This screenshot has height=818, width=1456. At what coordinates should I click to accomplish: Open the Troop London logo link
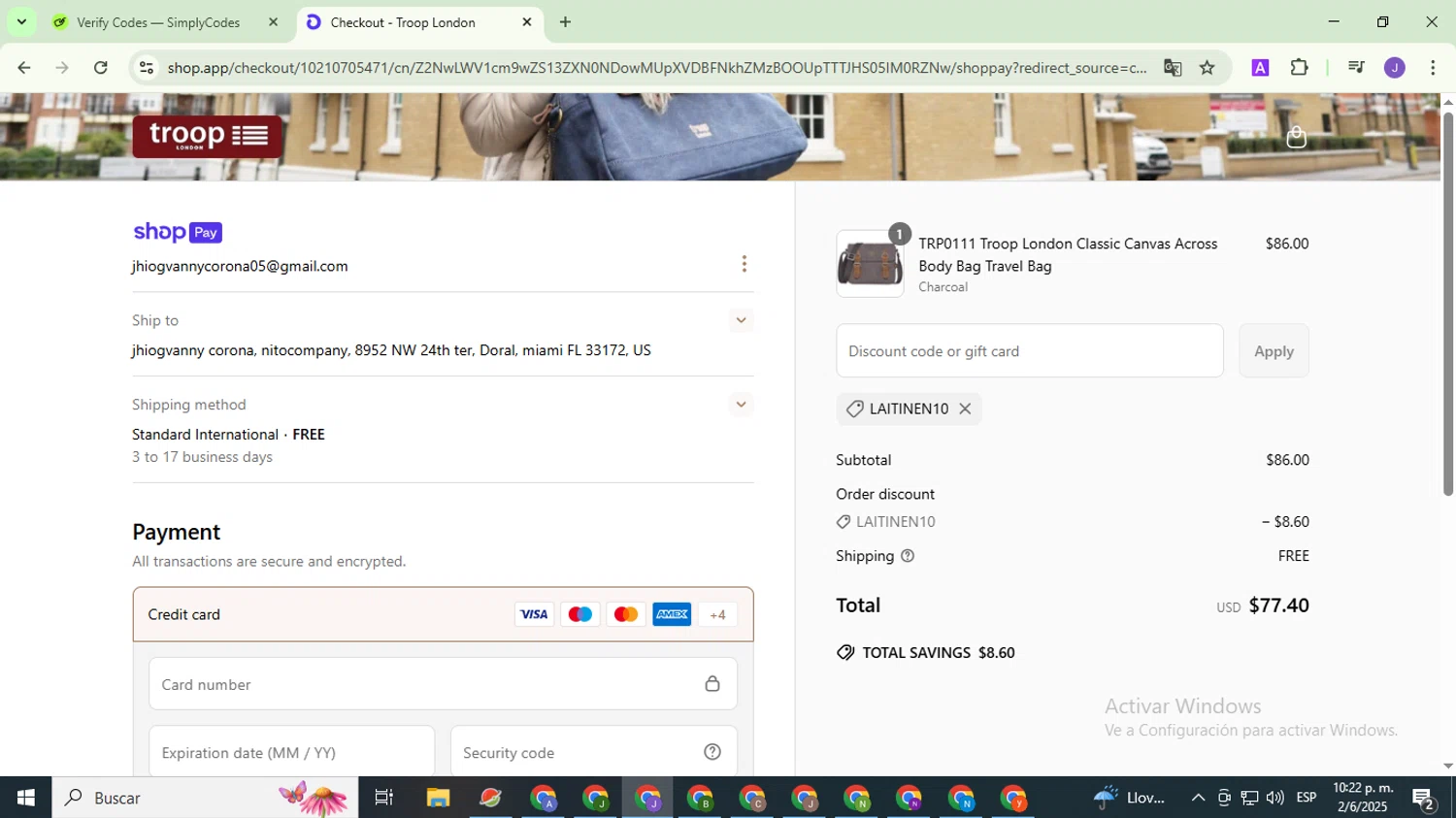(x=207, y=136)
